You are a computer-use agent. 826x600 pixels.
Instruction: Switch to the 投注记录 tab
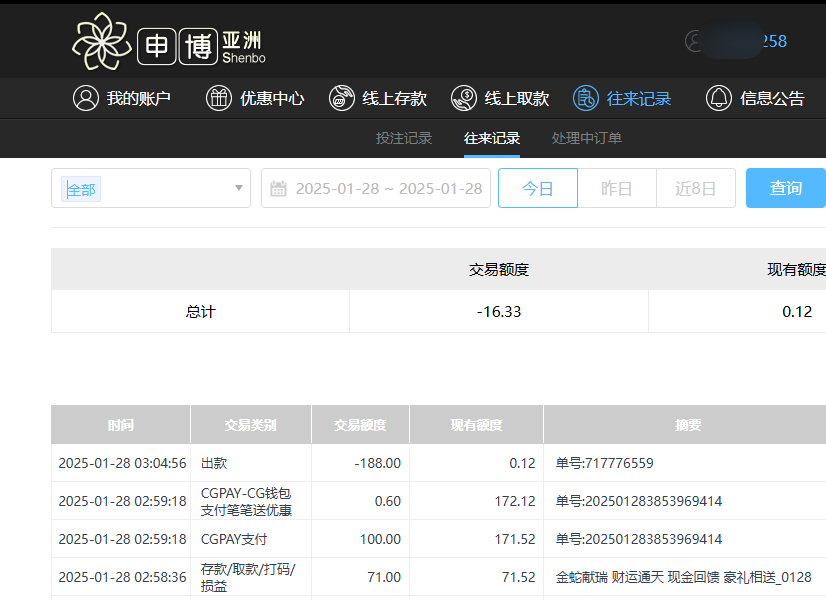(404, 139)
